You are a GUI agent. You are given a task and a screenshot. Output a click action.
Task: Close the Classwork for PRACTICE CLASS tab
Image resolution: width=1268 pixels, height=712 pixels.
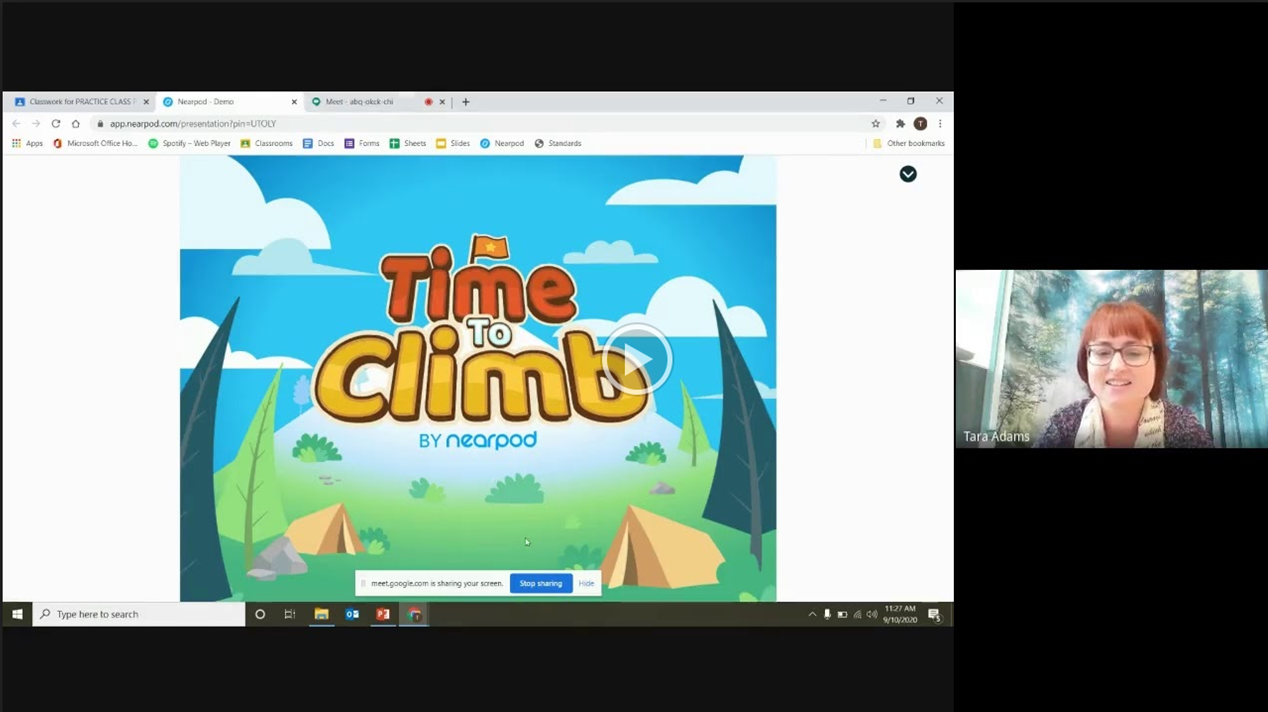(x=146, y=102)
